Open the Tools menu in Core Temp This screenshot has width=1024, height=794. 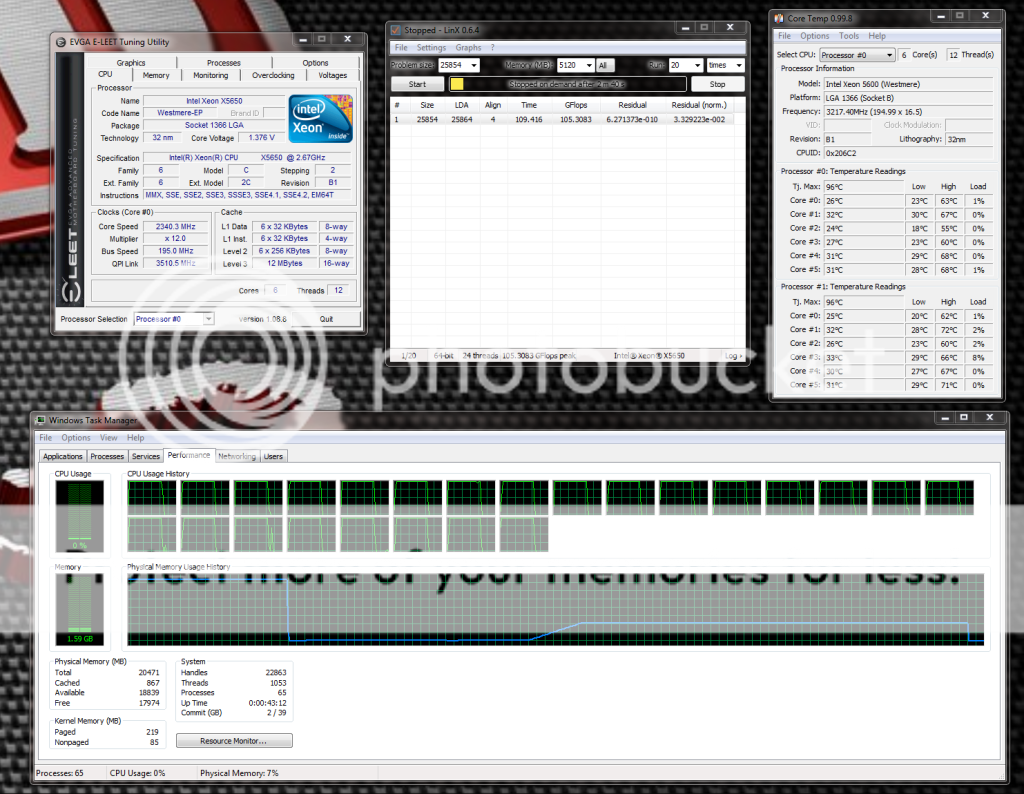pyautogui.click(x=849, y=36)
